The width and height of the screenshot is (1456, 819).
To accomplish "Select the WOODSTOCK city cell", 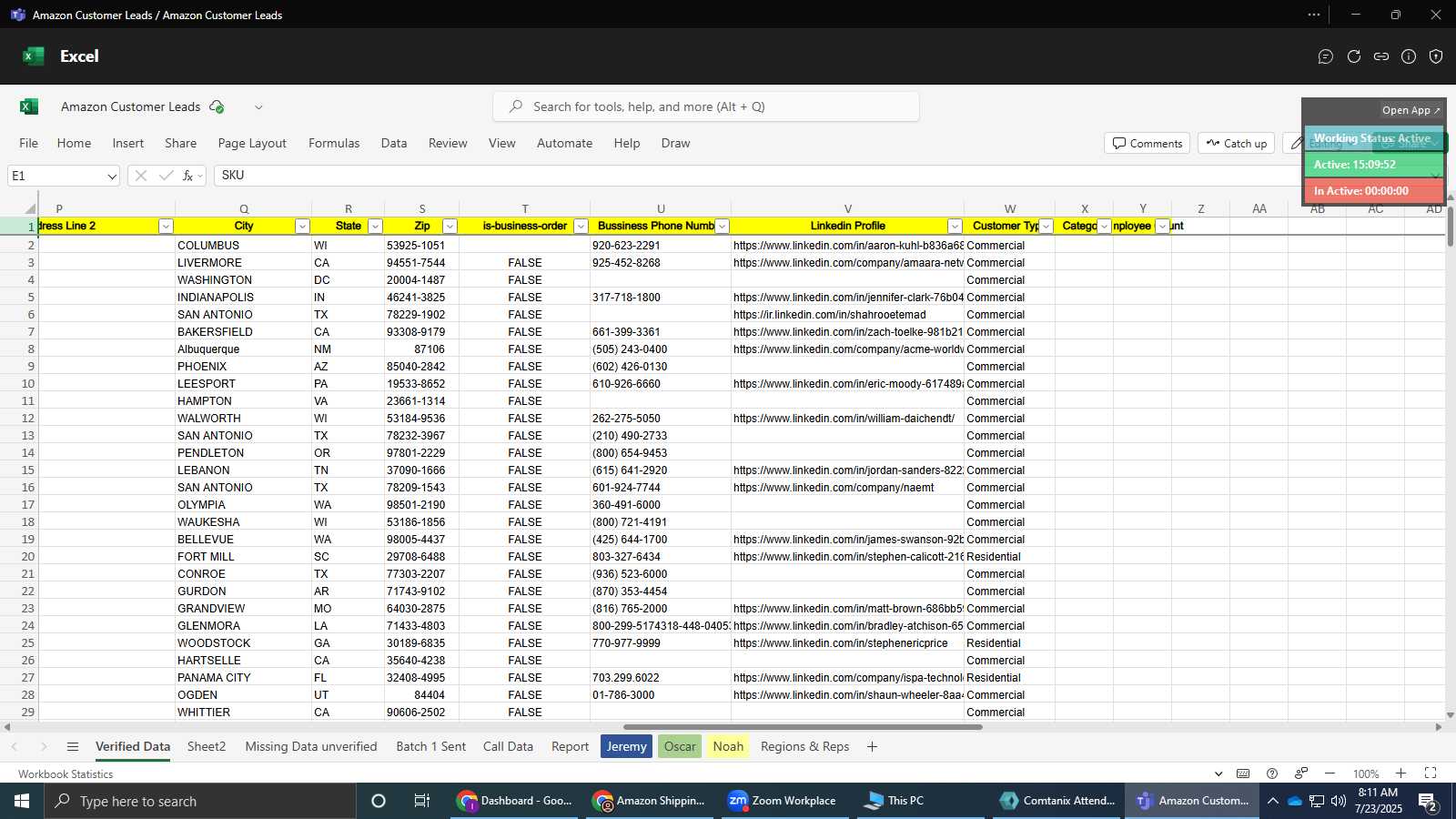I will click(243, 643).
